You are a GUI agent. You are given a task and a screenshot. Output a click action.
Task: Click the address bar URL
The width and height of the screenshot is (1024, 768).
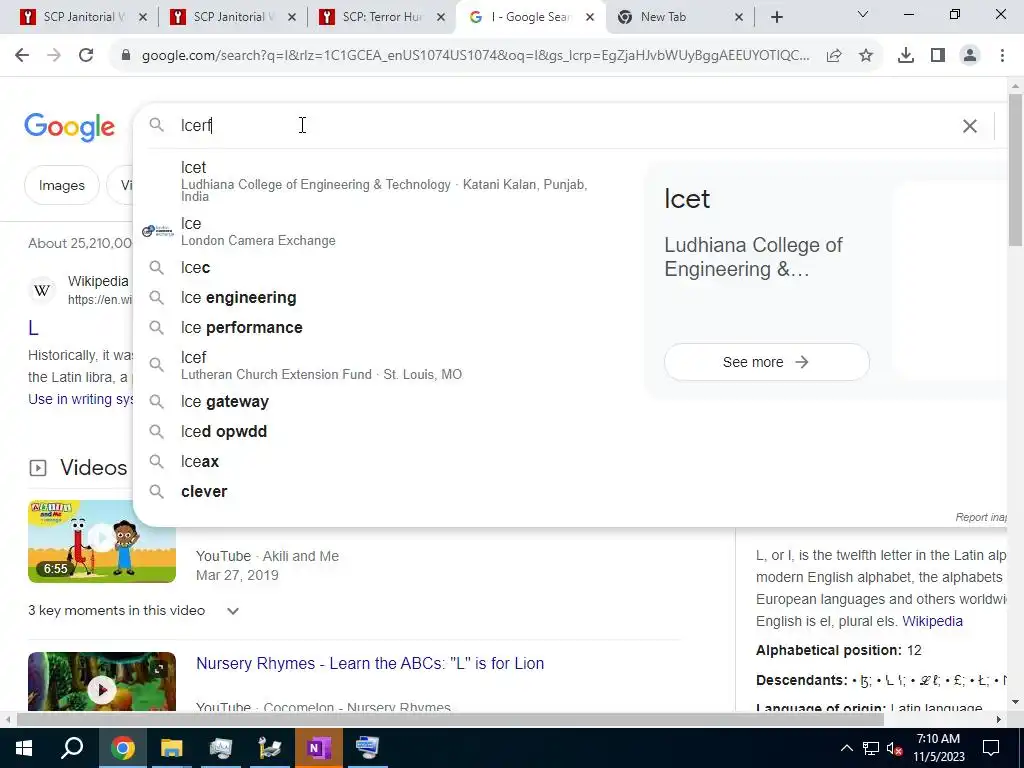click(475, 56)
